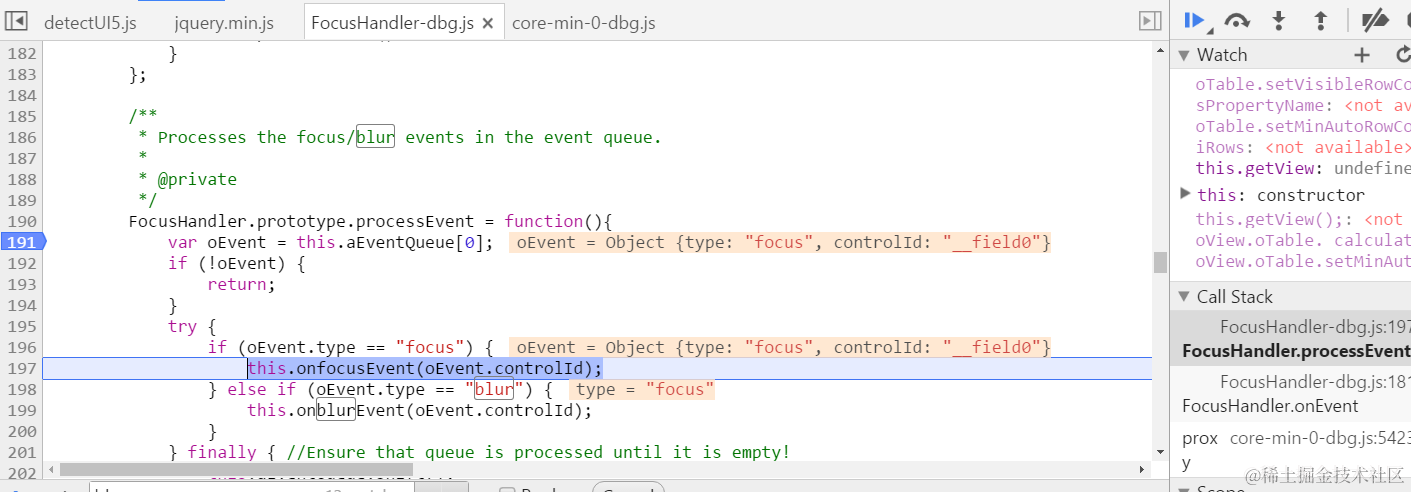Click the this.onblurEvent call on line 199
1411x492 pixels.
tap(420, 410)
